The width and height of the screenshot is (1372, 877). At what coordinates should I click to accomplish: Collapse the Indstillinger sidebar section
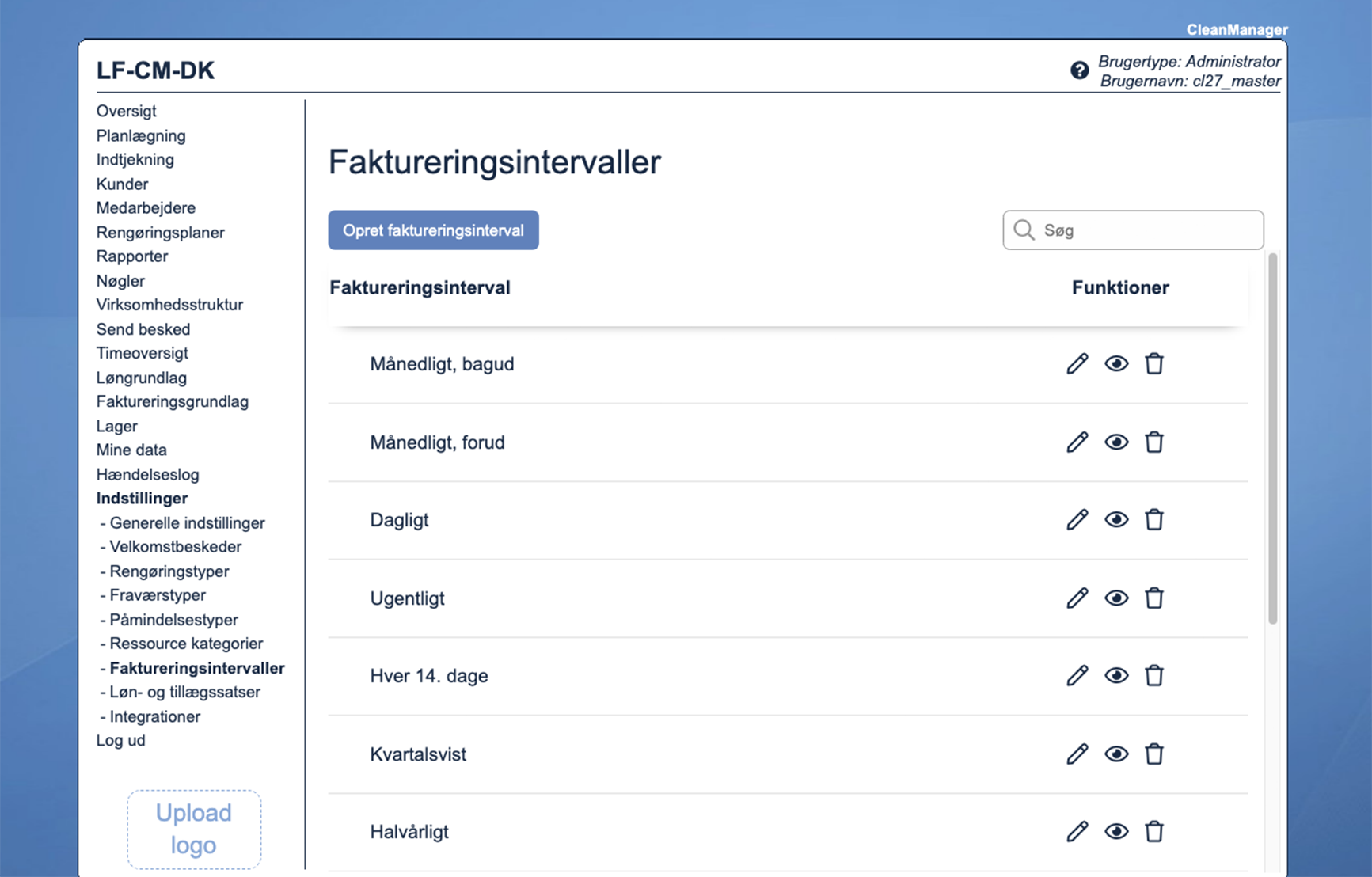[x=142, y=499]
